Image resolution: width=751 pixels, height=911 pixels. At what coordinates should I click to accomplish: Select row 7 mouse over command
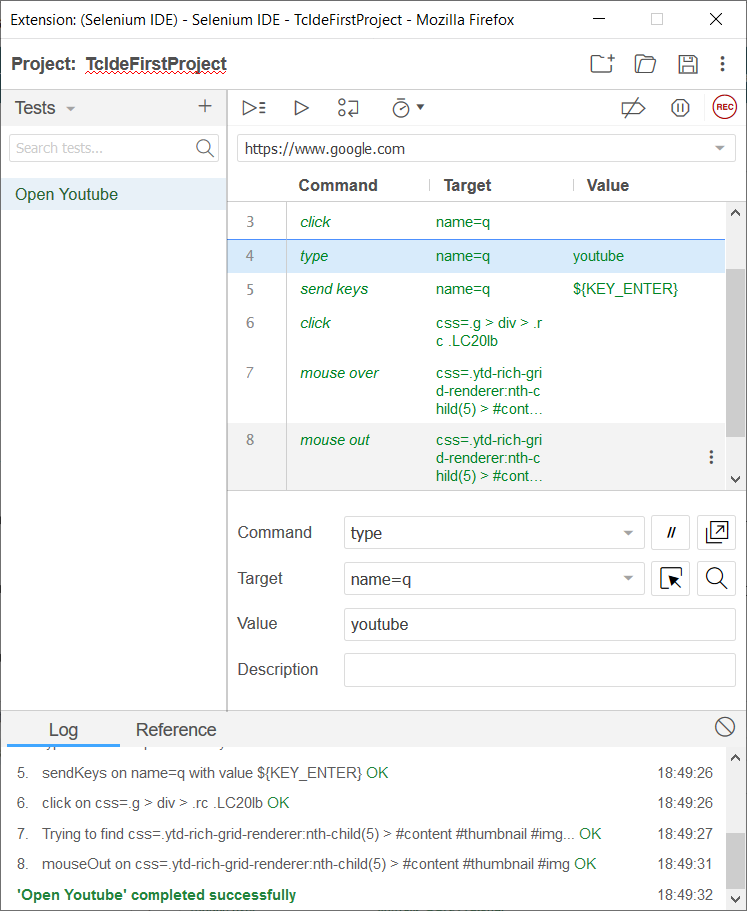[476, 390]
